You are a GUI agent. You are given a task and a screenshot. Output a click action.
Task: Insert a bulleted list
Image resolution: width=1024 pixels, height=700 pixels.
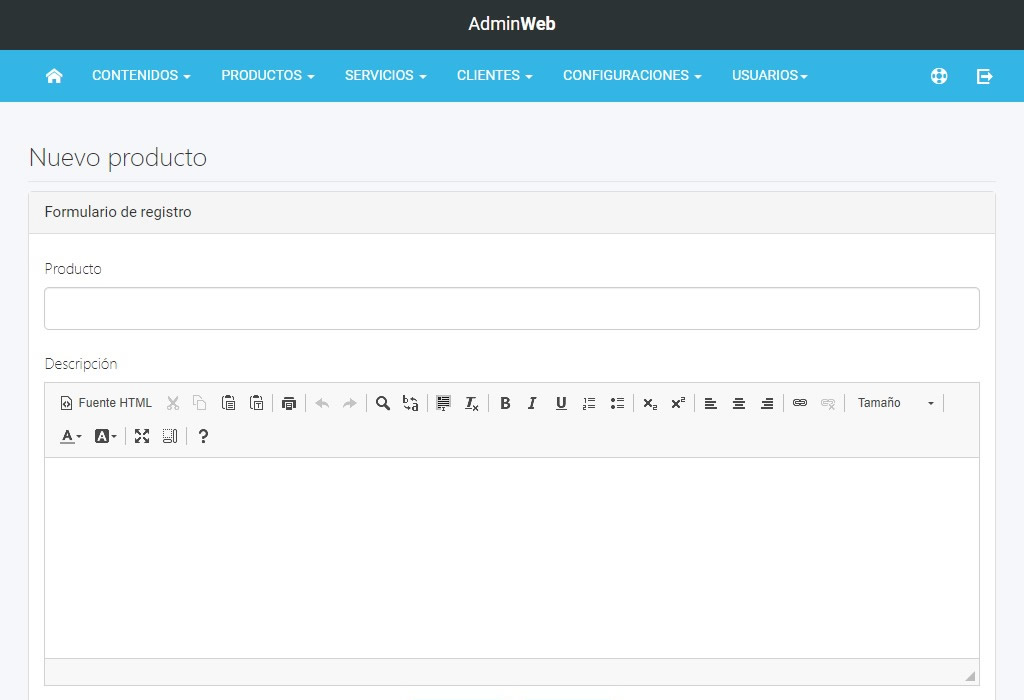(617, 403)
